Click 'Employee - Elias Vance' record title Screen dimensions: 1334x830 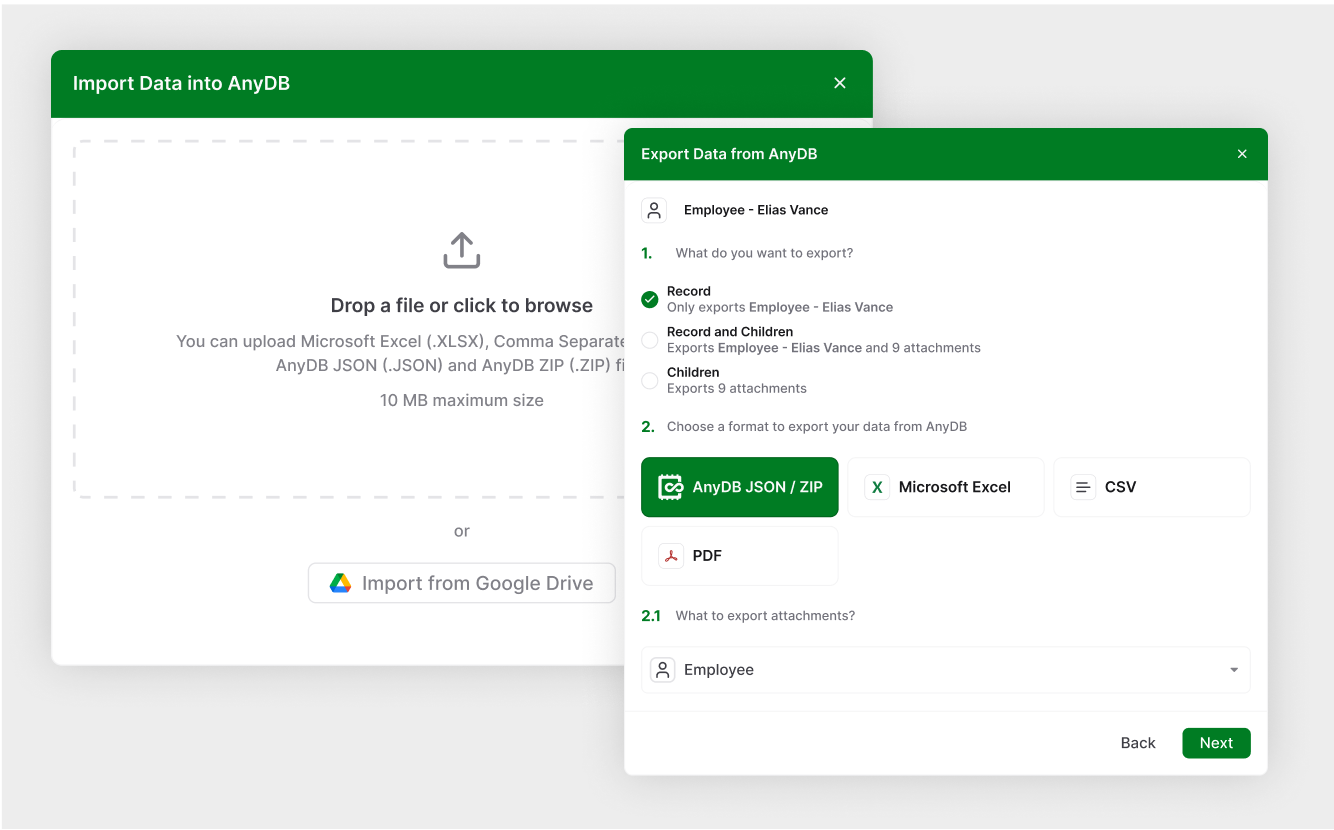tap(756, 210)
